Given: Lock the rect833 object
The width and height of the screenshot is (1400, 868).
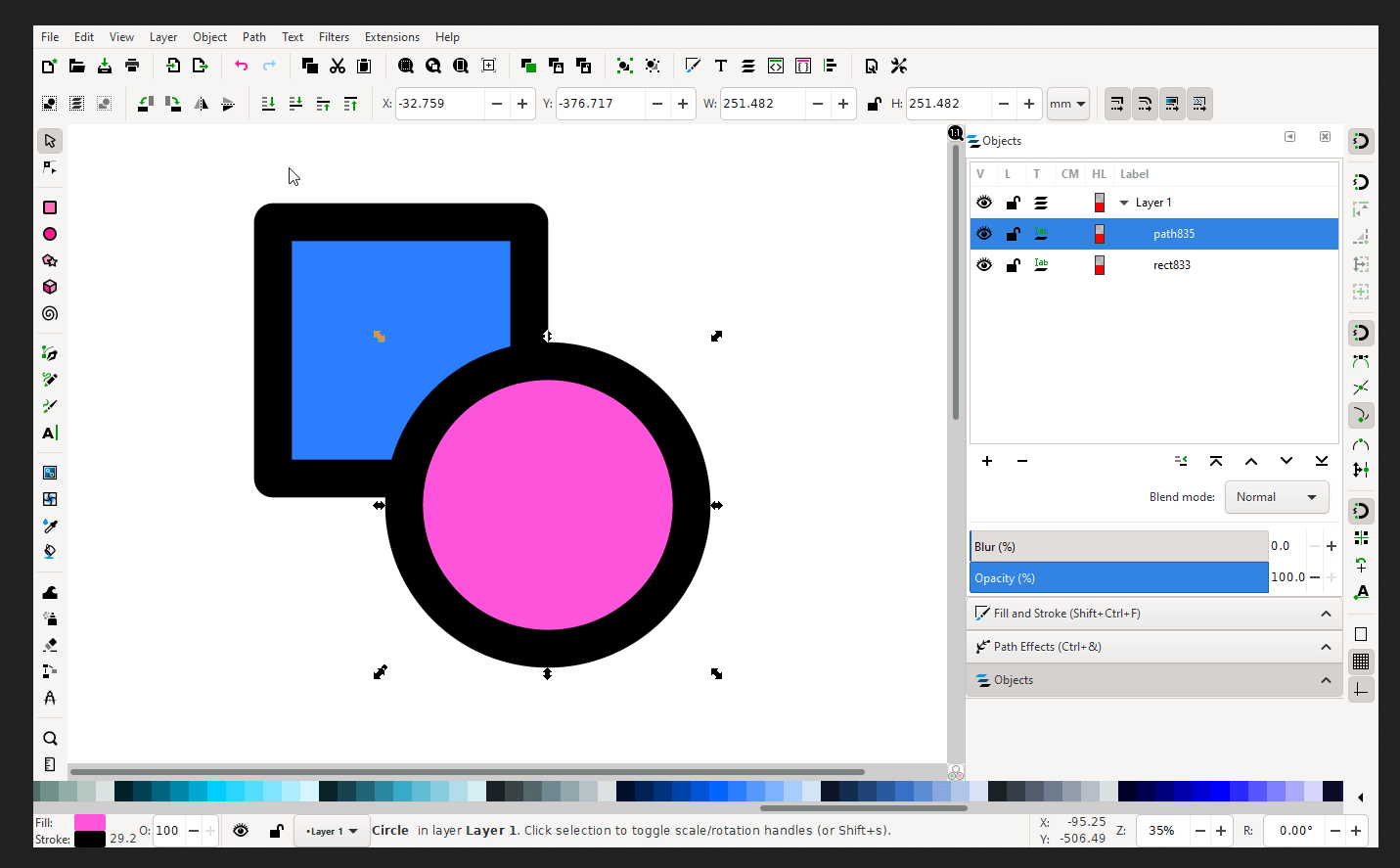Looking at the screenshot, I should [x=1013, y=264].
